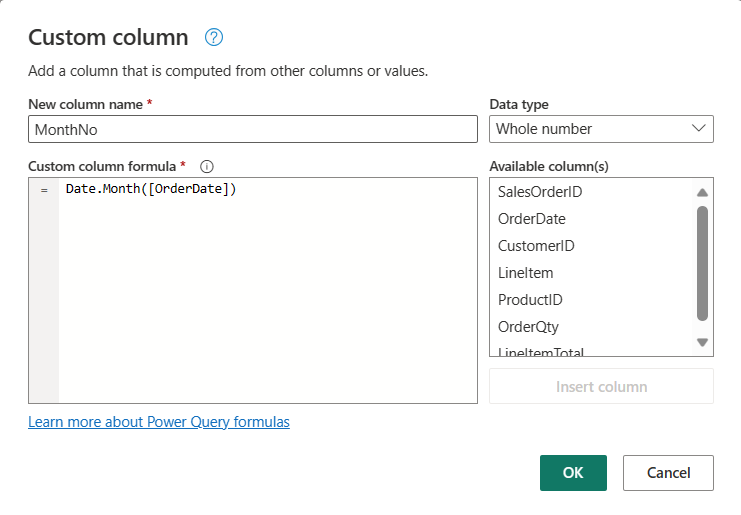Select OrderDate in Available columns
The height and width of the screenshot is (515, 741).
coord(532,219)
